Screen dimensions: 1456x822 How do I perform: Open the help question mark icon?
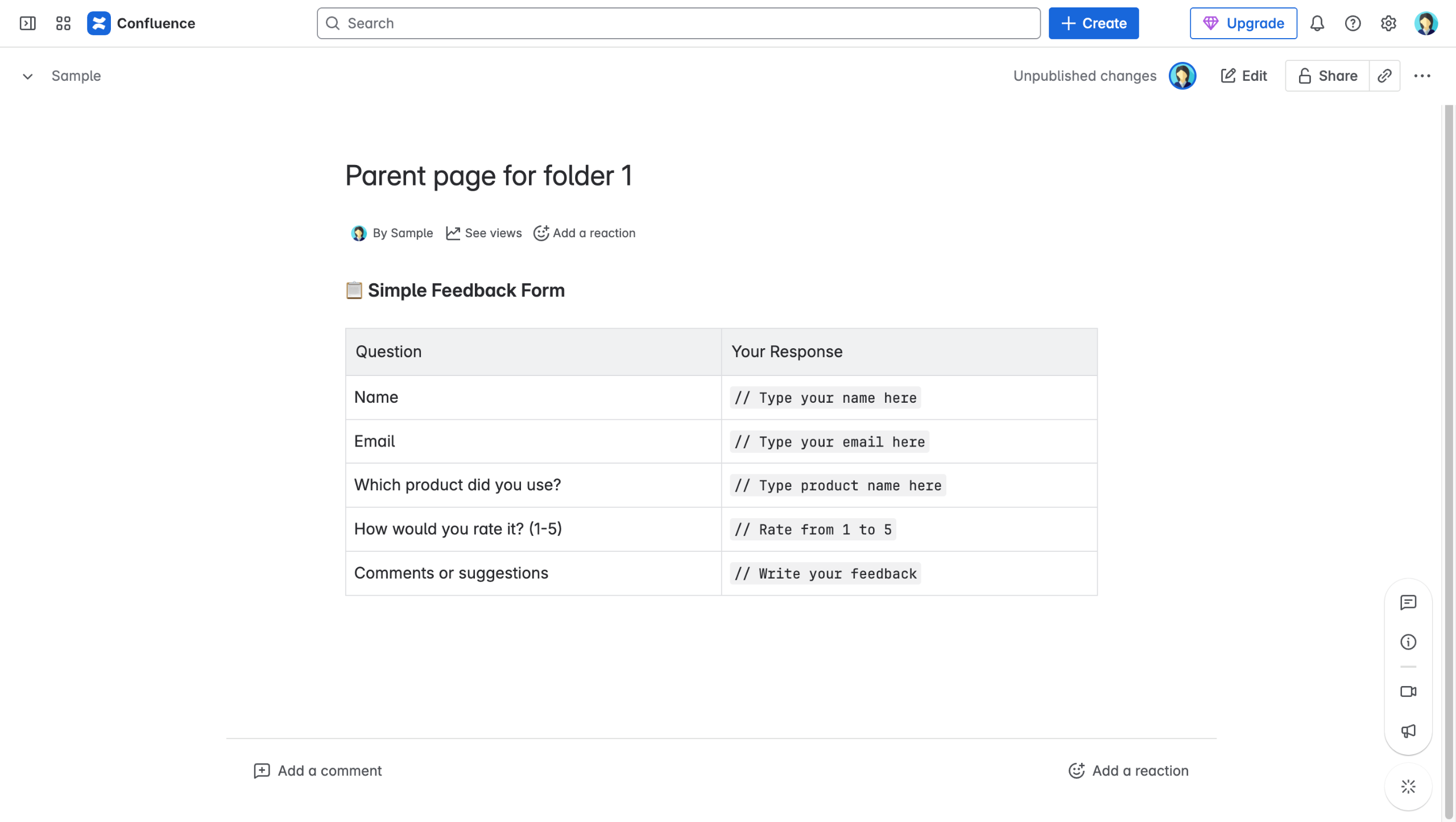(x=1352, y=23)
